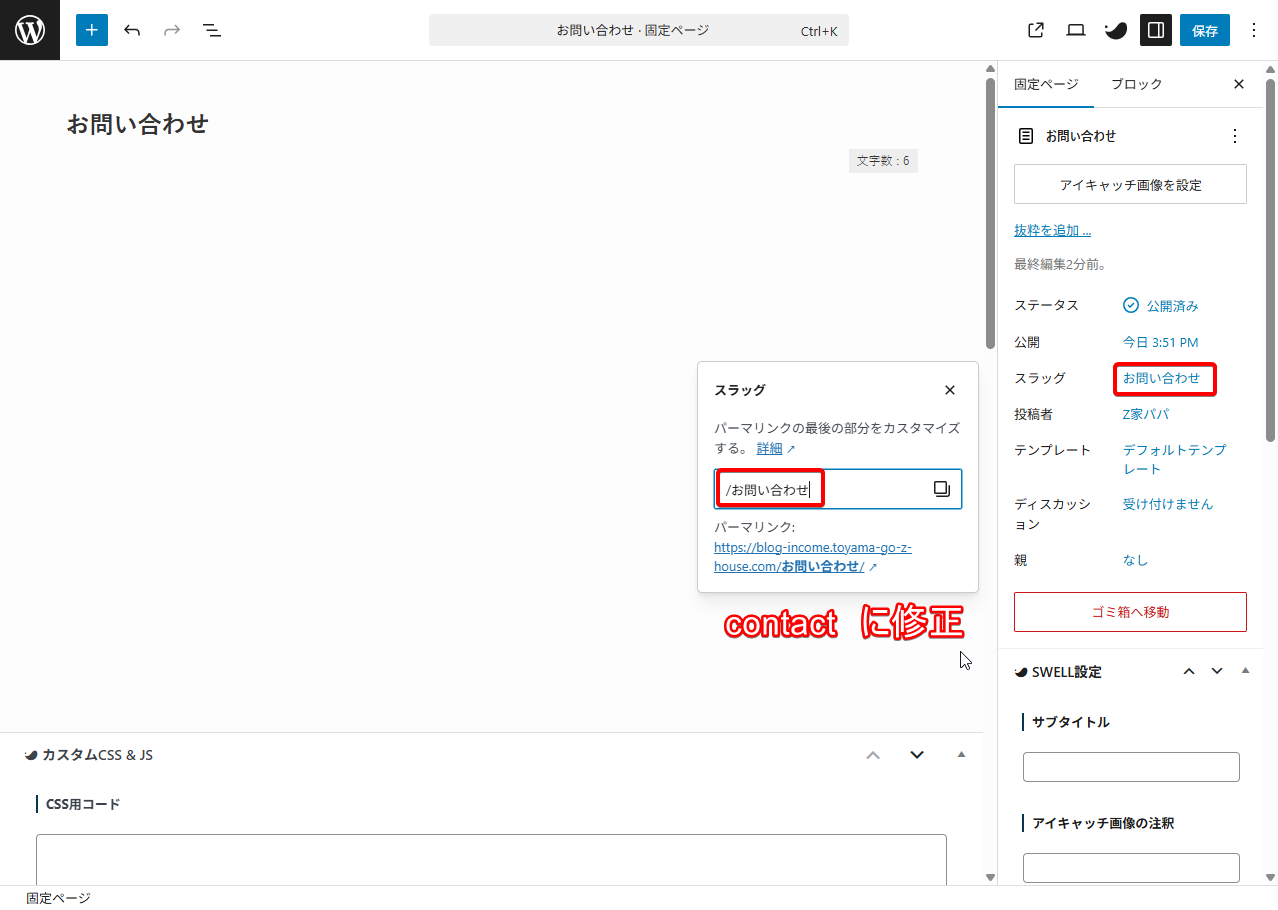View the page in new tab
Screen dimensions: 1278x910
(x=1036, y=30)
